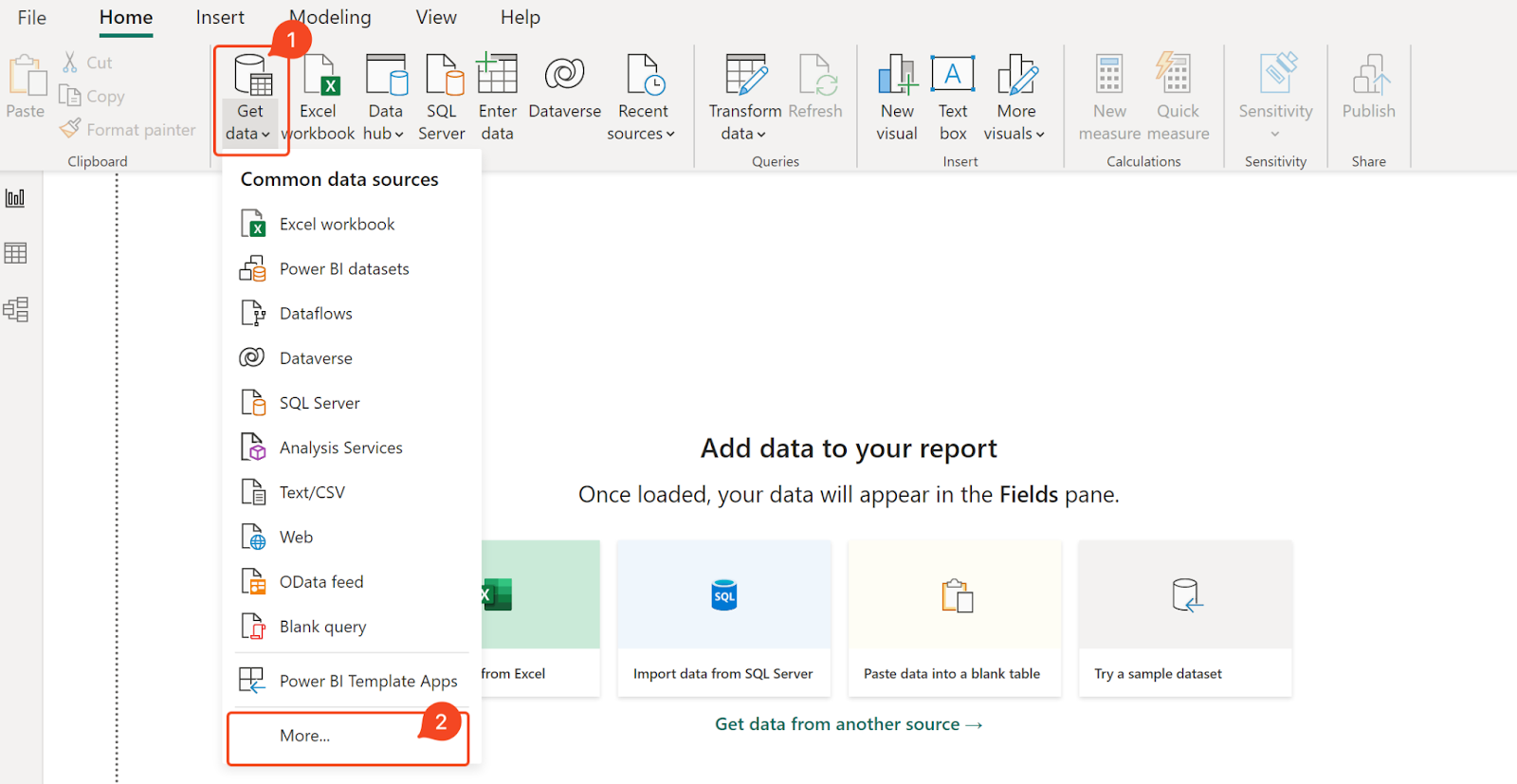The width and height of the screenshot is (1517, 784).
Task: Click the Excel workbook ribbon icon
Action: [319, 99]
